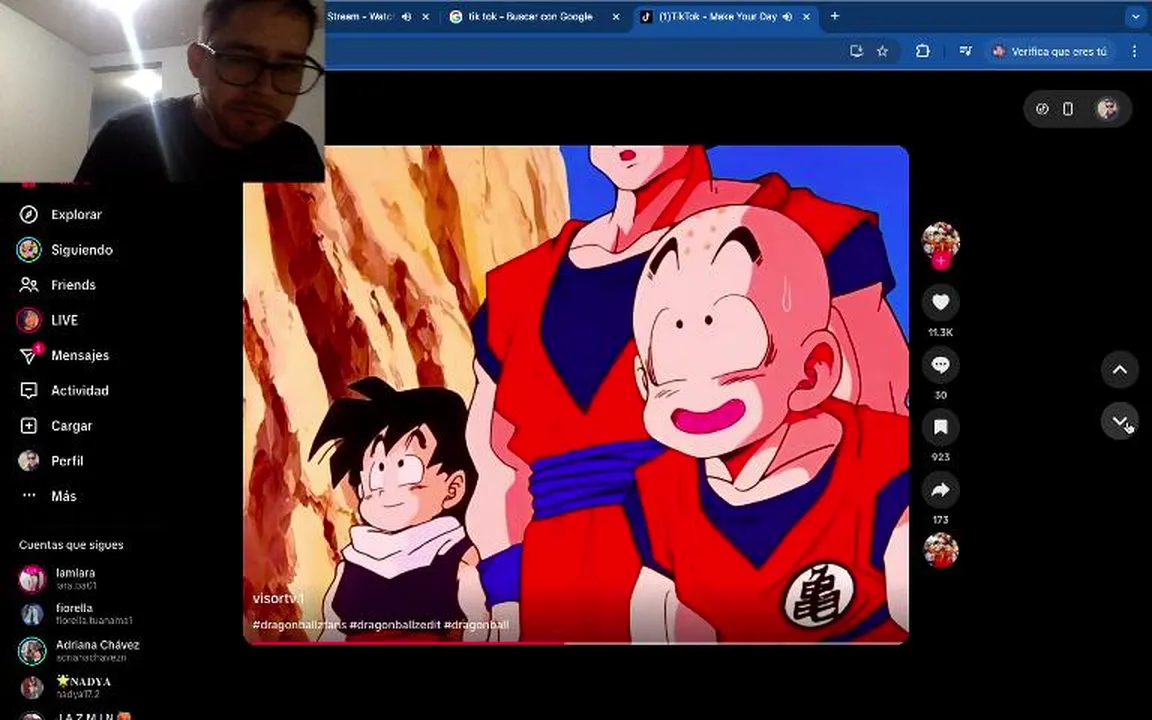Open the #dragonballzfans hashtag
This screenshot has height=720, width=1152.
tap(299, 624)
